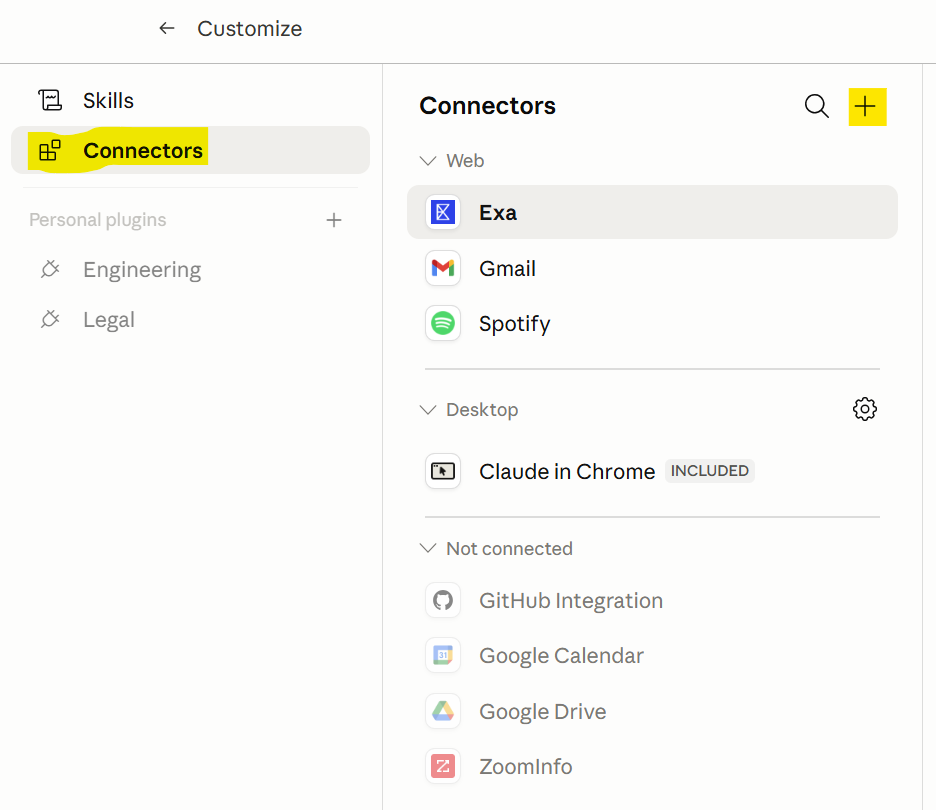Open the Legal plugin
Screen dimensions: 936x810
tap(190, 320)
